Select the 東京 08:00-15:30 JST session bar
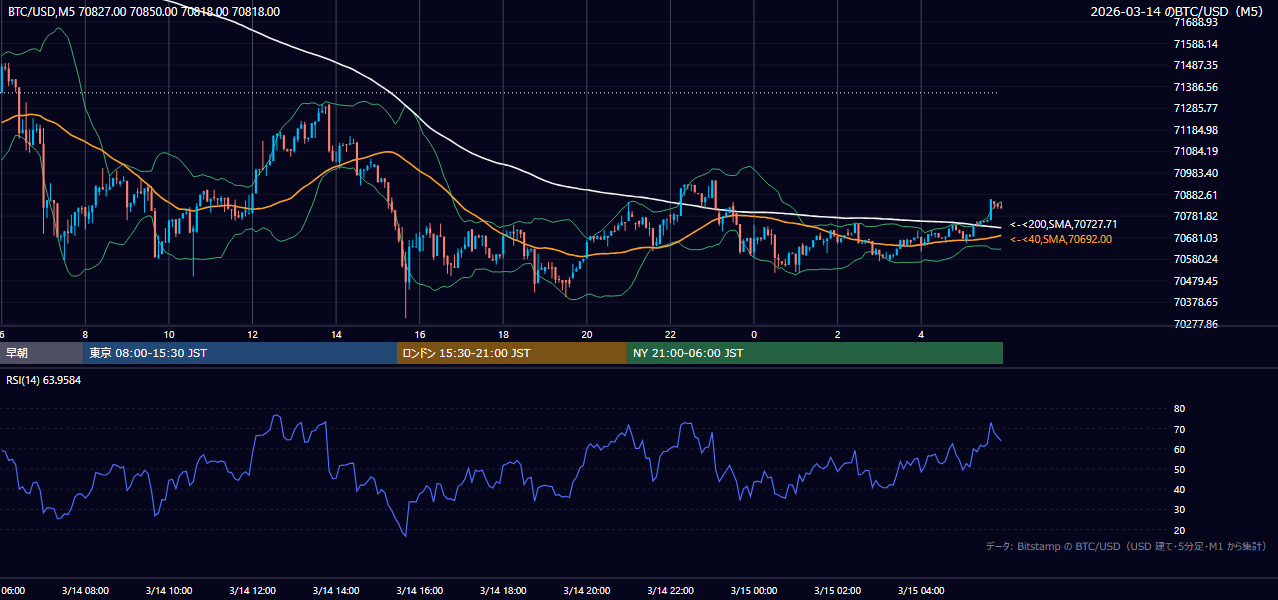1278x600 pixels. [240, 353]
